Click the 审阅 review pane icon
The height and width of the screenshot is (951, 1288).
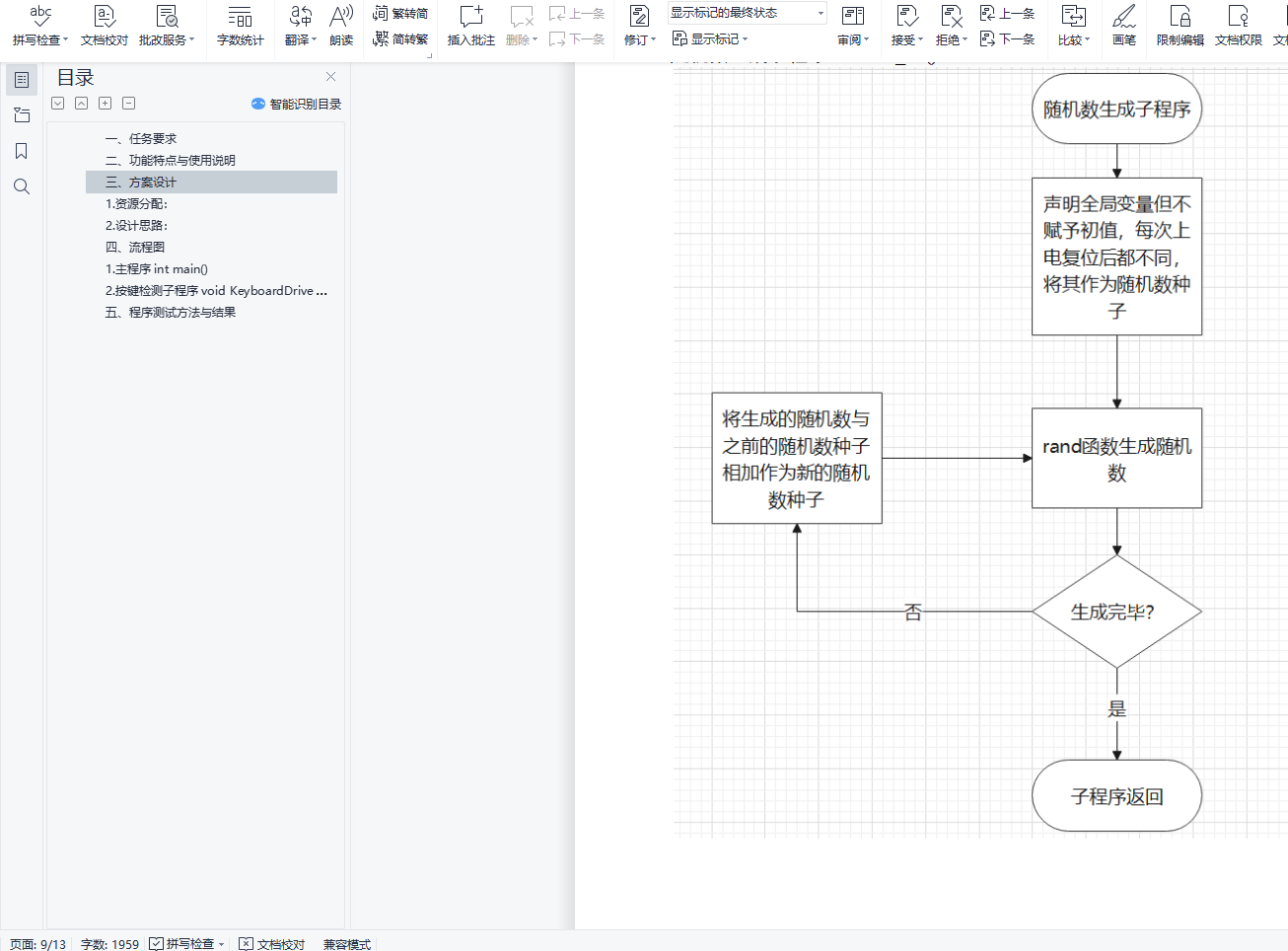click(853, 16)
